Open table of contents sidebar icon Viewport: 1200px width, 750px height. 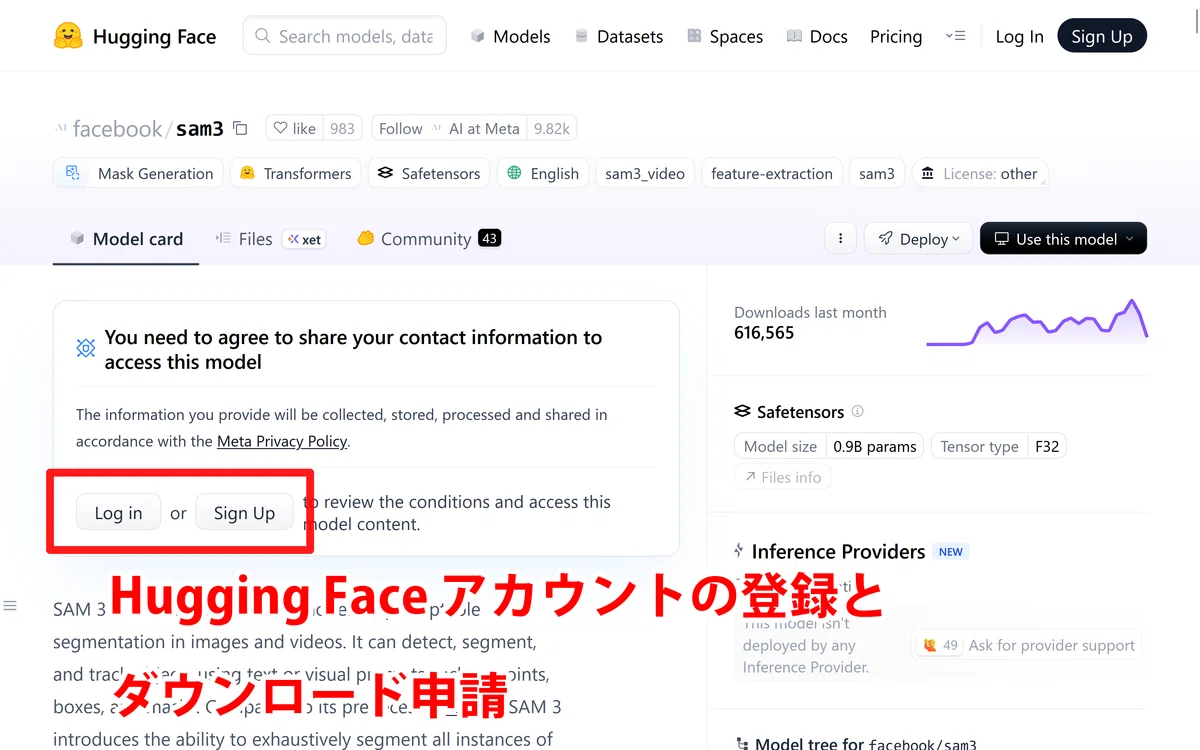10,605
